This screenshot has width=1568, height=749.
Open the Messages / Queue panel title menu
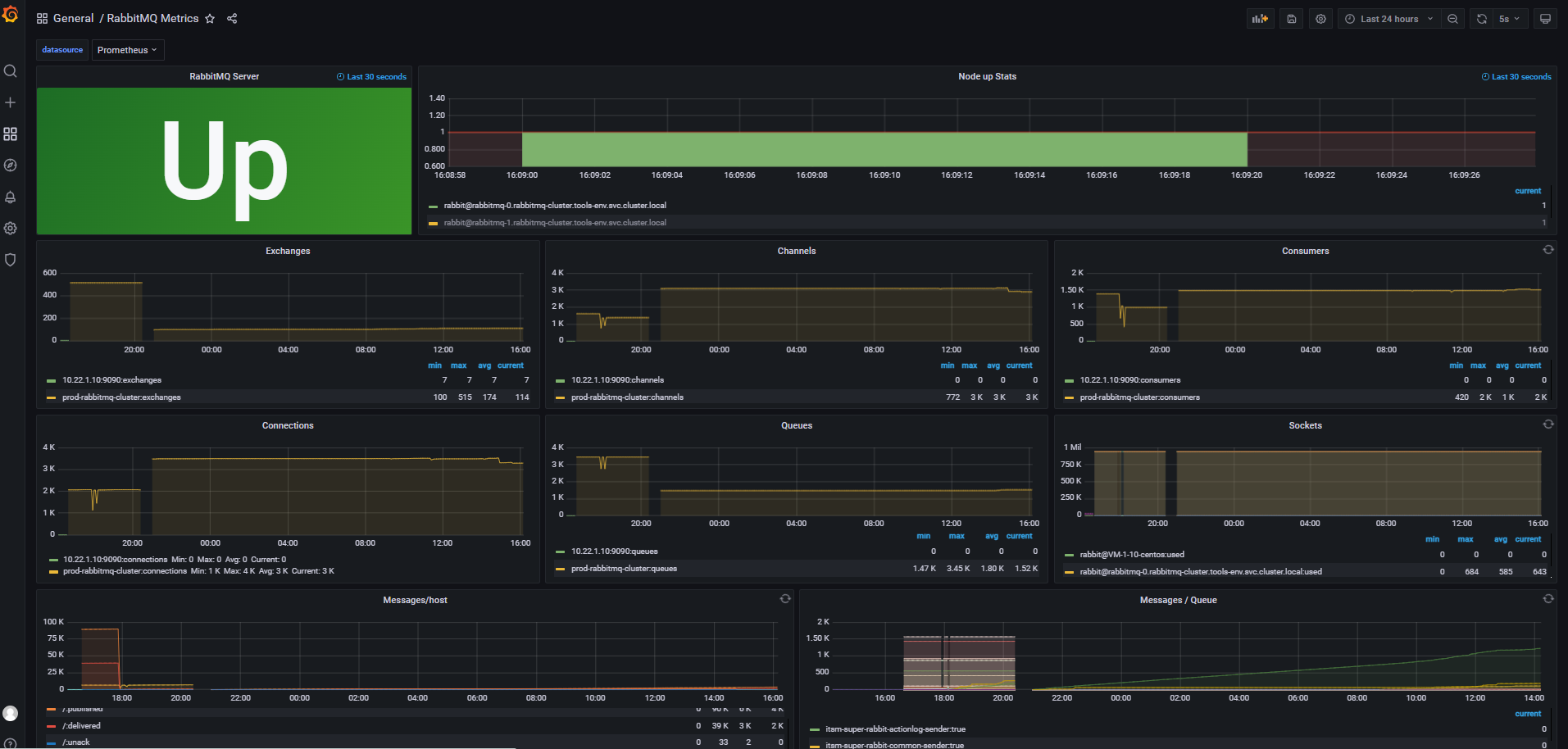1178,600
